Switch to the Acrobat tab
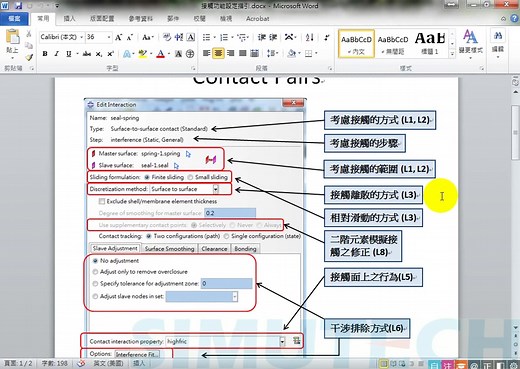 click(x=257, y=19)
